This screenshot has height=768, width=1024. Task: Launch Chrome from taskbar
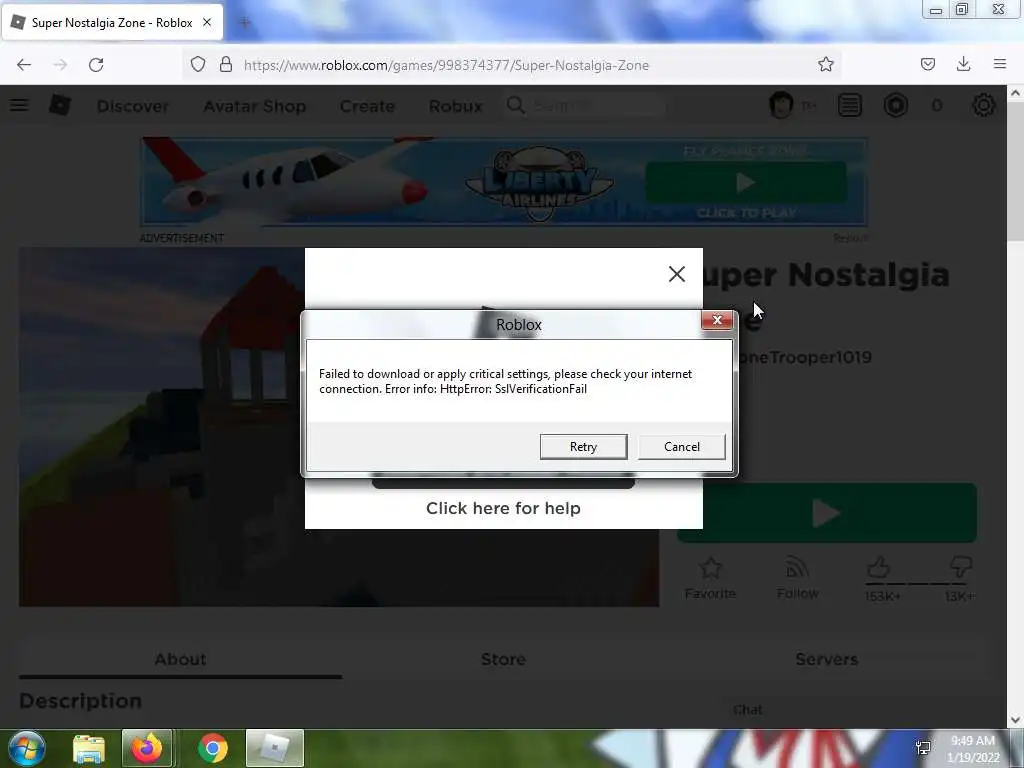point(213,748)
